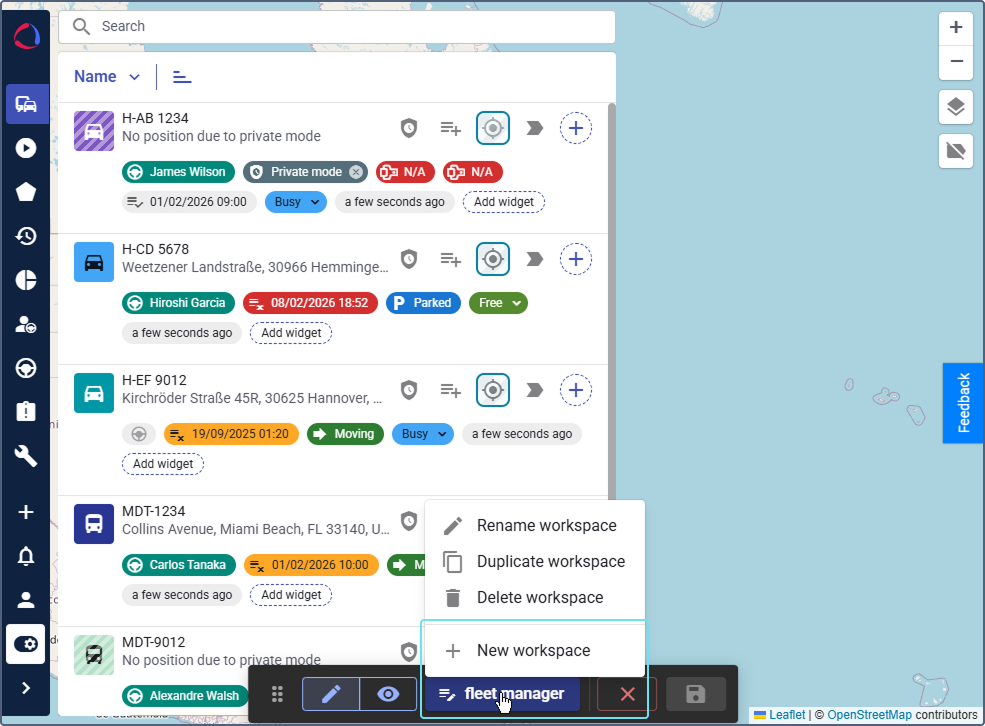Click the shield privacy icon for H-AB 1234
Image resolution: width=985 pixels, height=726 pixels.
(408, 128)
